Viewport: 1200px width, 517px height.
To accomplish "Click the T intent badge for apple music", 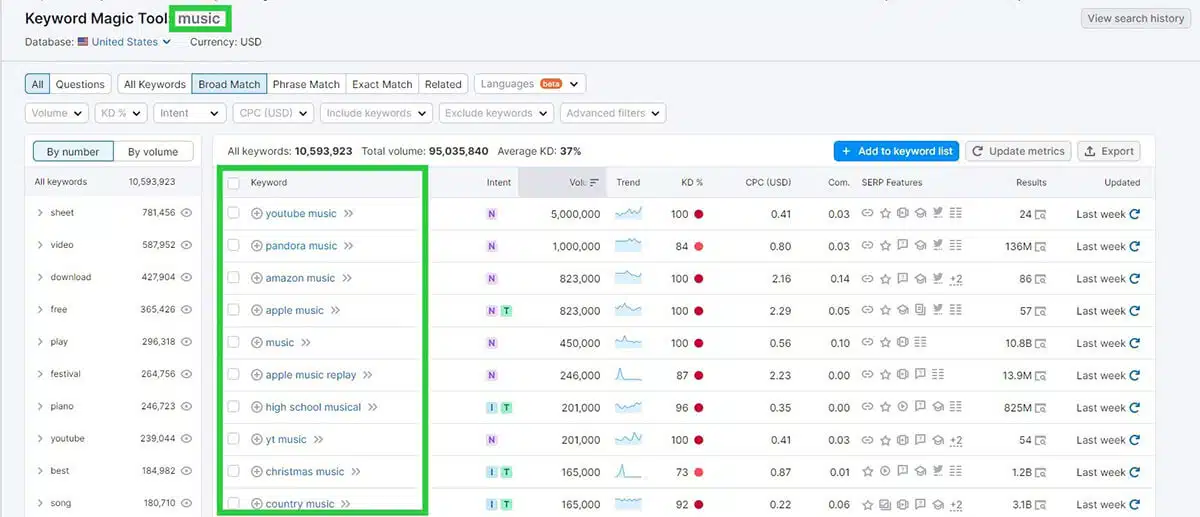I will [506, 311].
